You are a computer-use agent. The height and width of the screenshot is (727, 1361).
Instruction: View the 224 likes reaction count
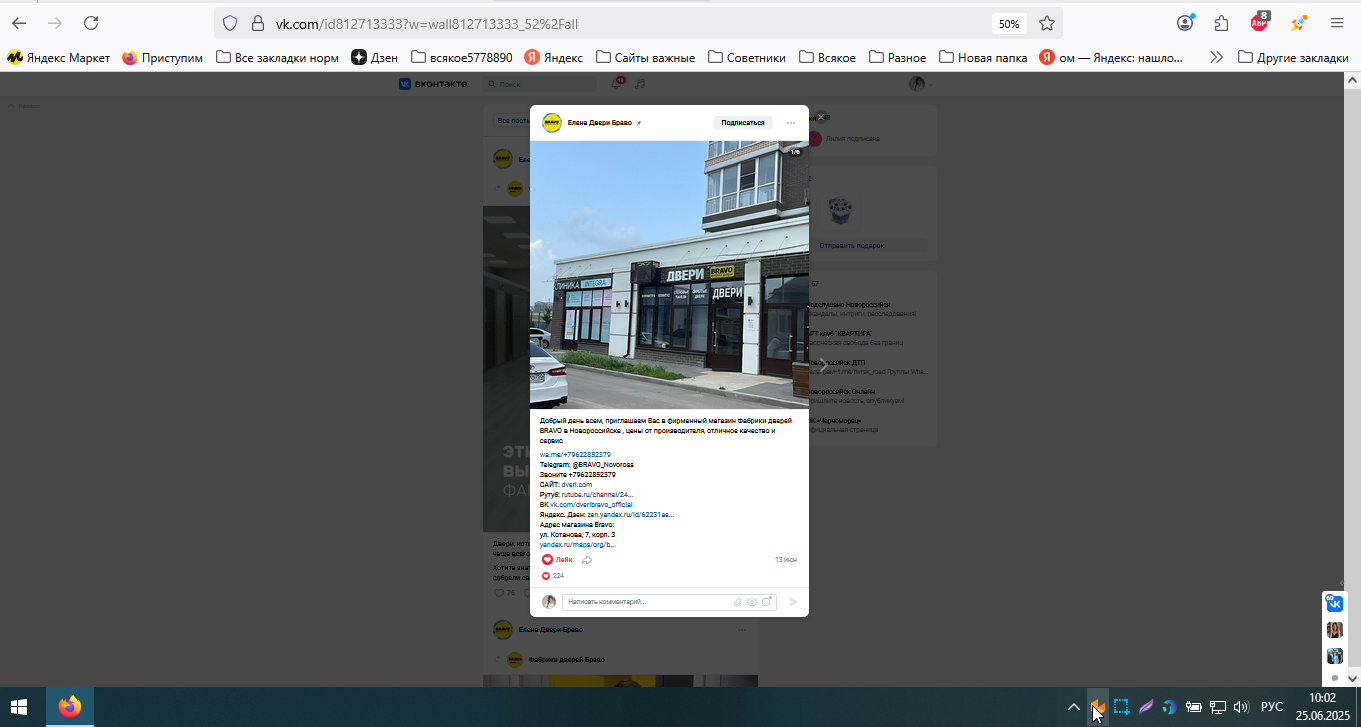point(553,576)
